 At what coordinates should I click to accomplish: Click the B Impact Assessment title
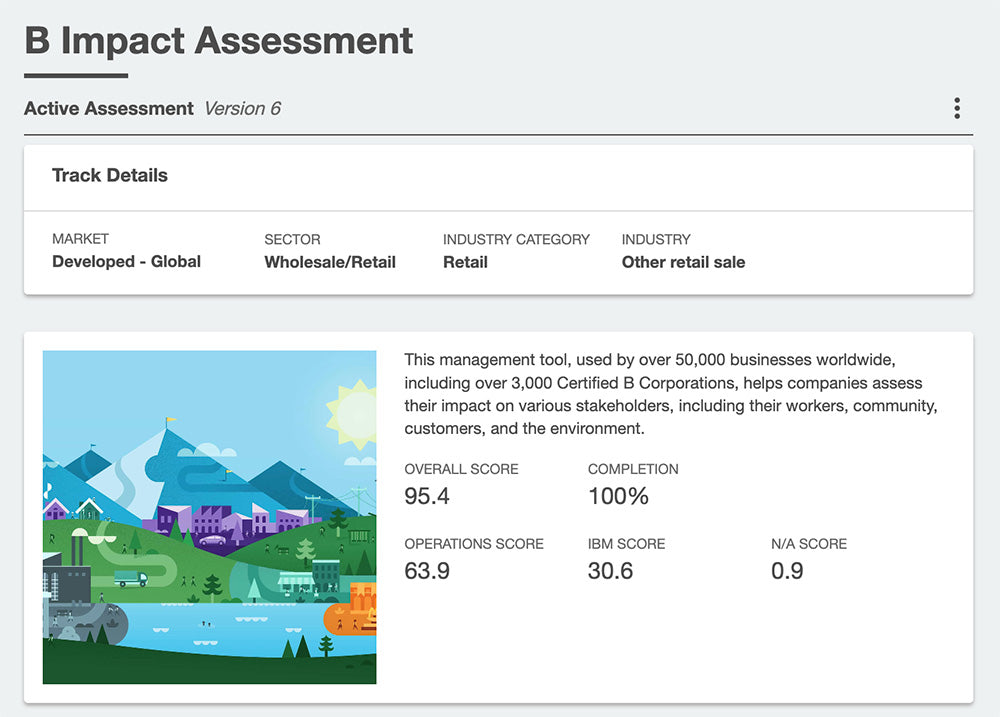(x=217, y=41)
